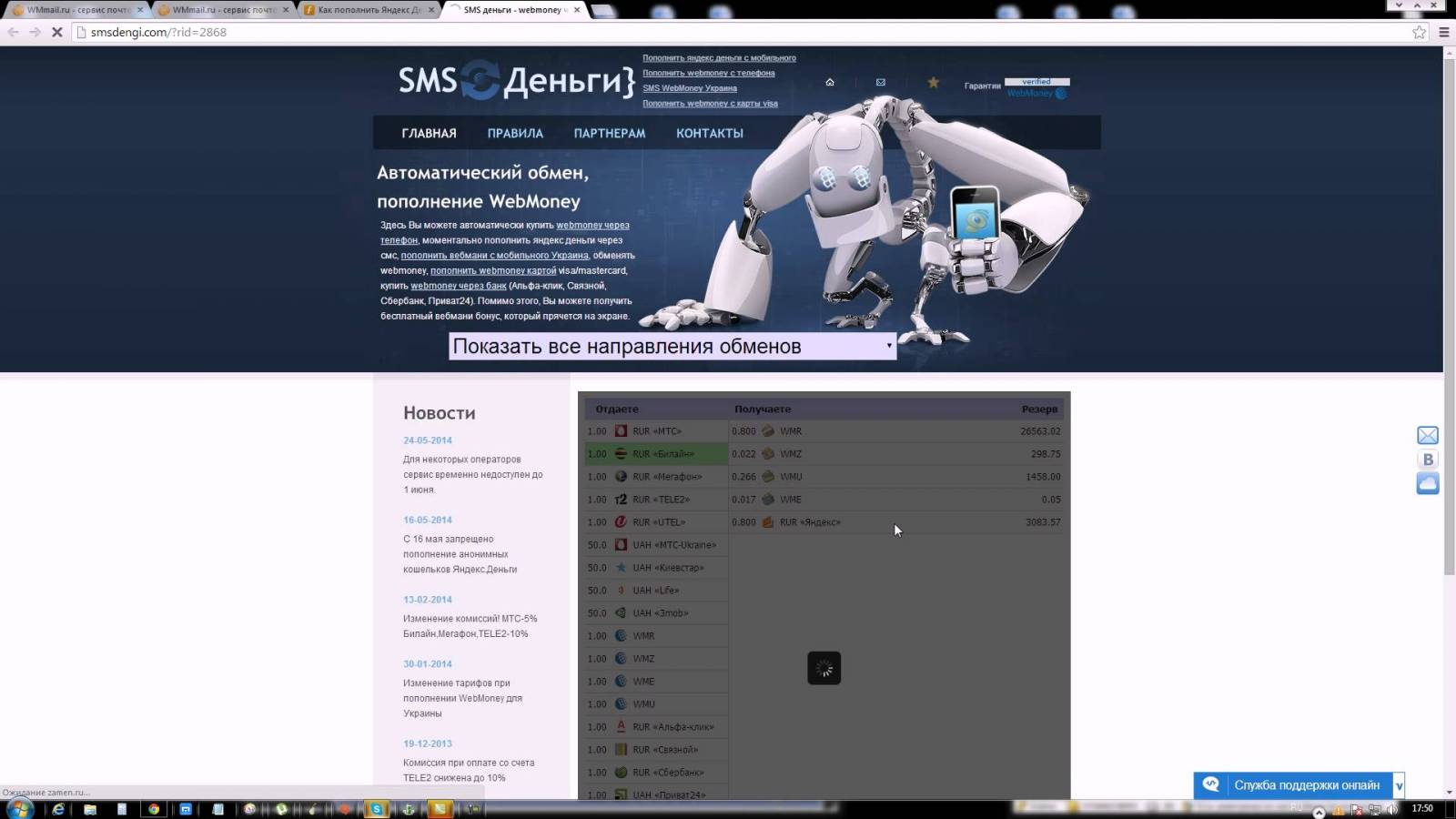Switch to 'Как пополнить Яндекс' browser tab
Screen dimensions: 1456x819
pos(368,10)
